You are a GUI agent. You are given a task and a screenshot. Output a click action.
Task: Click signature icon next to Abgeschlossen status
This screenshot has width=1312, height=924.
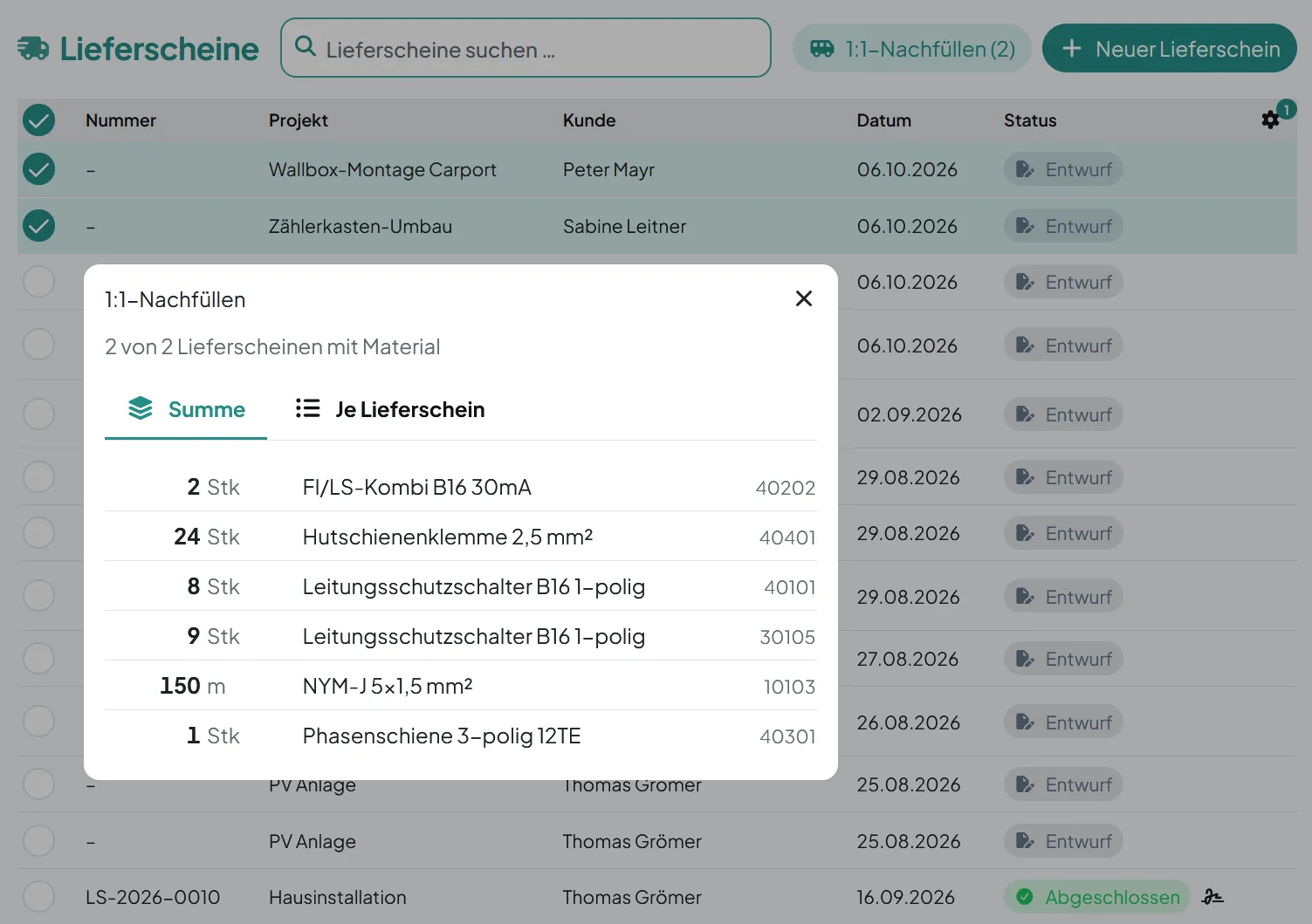pos(1212,896)
